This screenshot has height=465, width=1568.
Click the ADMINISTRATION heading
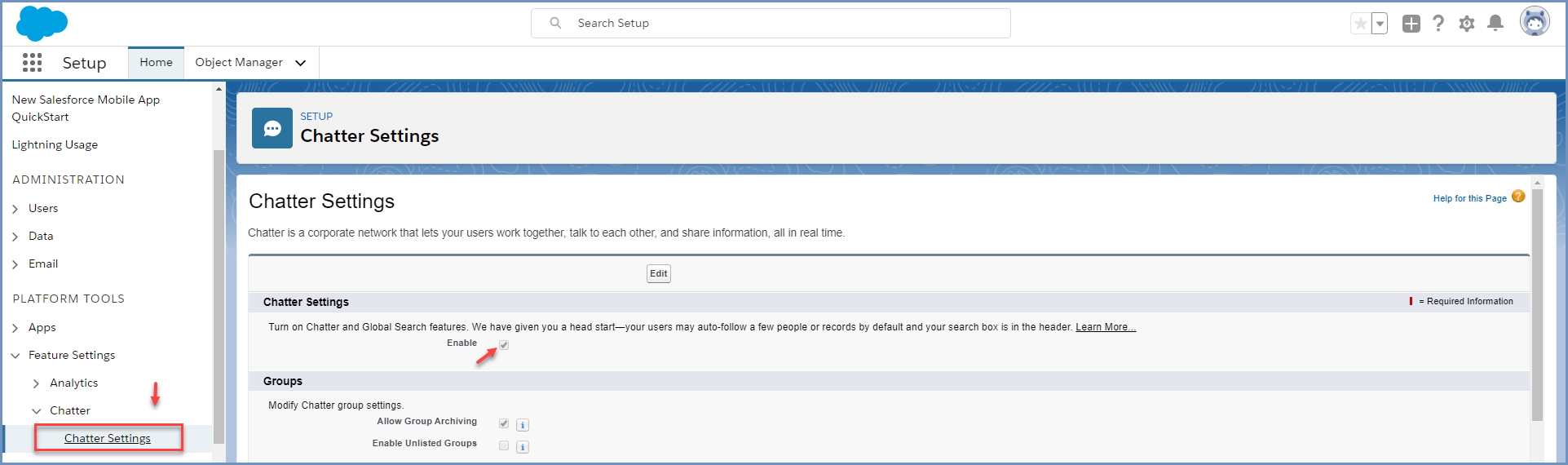(68, 179)
